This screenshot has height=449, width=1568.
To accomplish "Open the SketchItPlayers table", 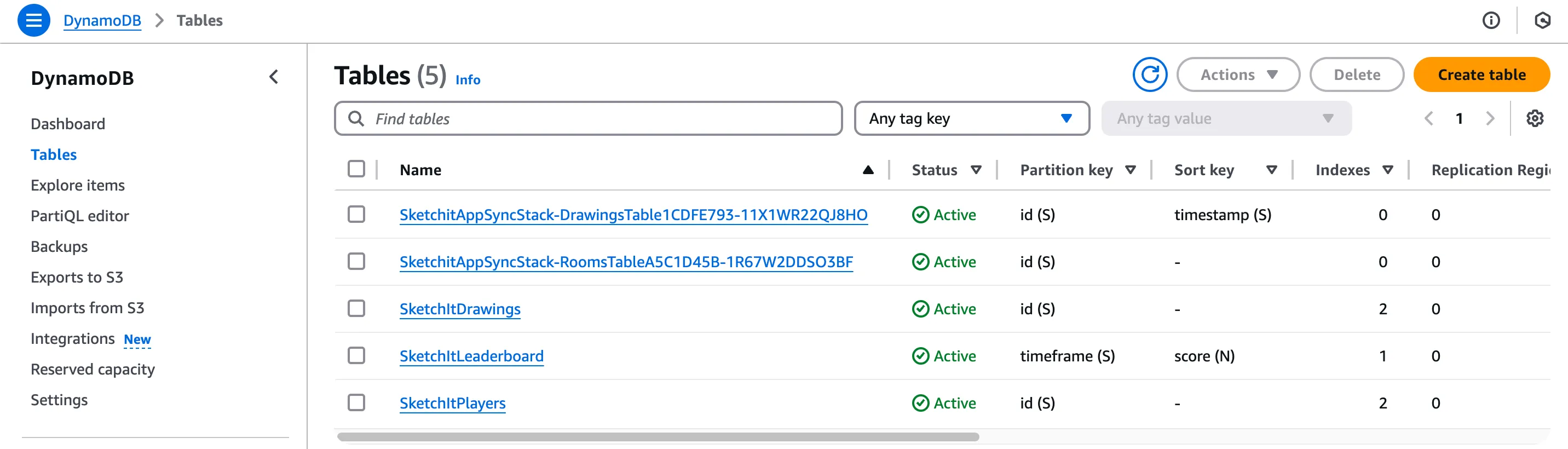I will pos(452,404).
